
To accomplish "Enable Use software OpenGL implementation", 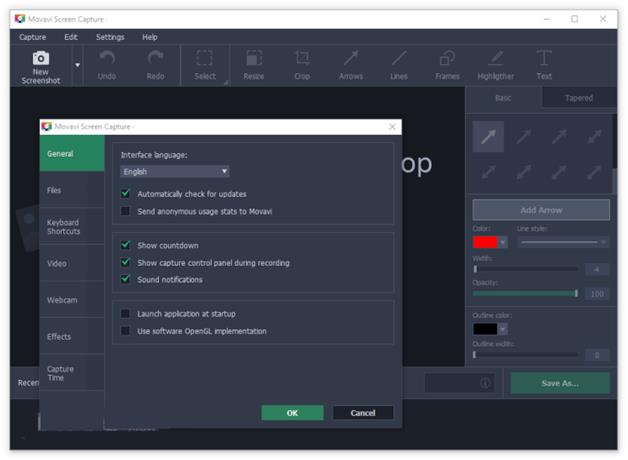I will click(125, 331).
